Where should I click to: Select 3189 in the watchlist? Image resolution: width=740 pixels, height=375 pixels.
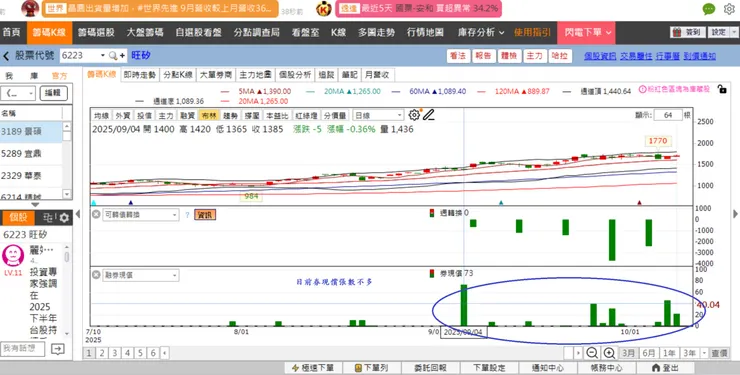click(x=31, y=132)
